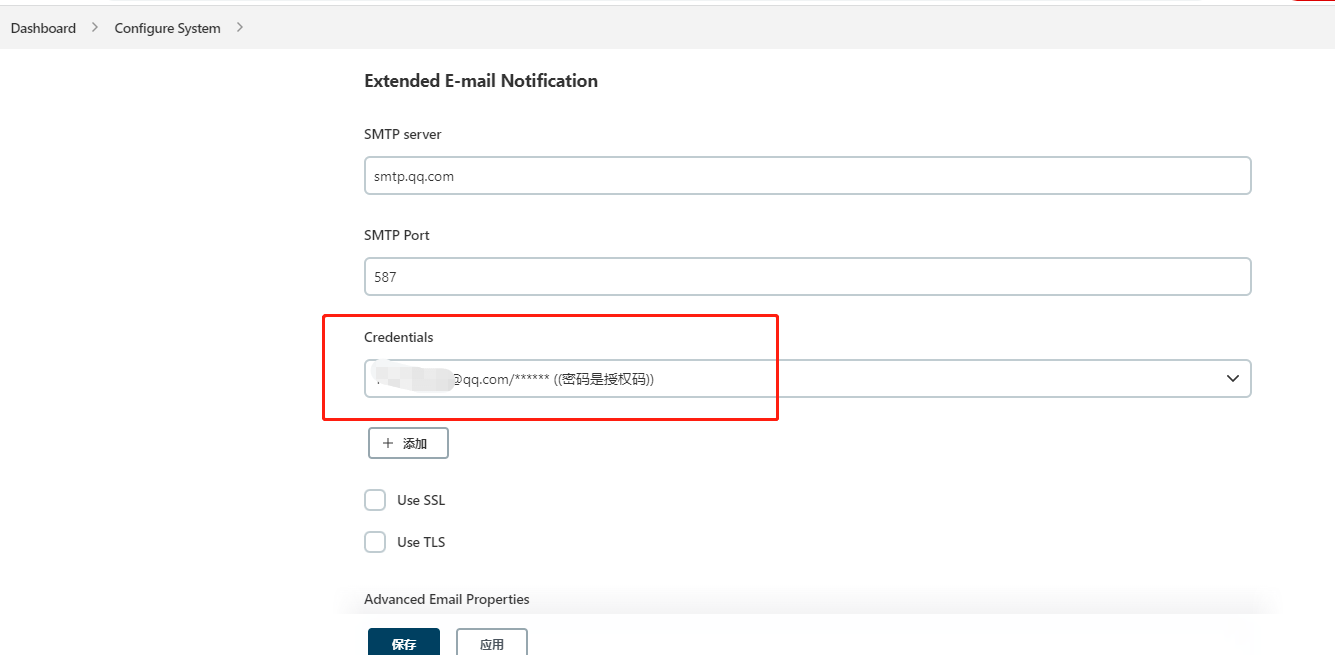
Task: Click the Use TLS label text
Action: [421, 542]
